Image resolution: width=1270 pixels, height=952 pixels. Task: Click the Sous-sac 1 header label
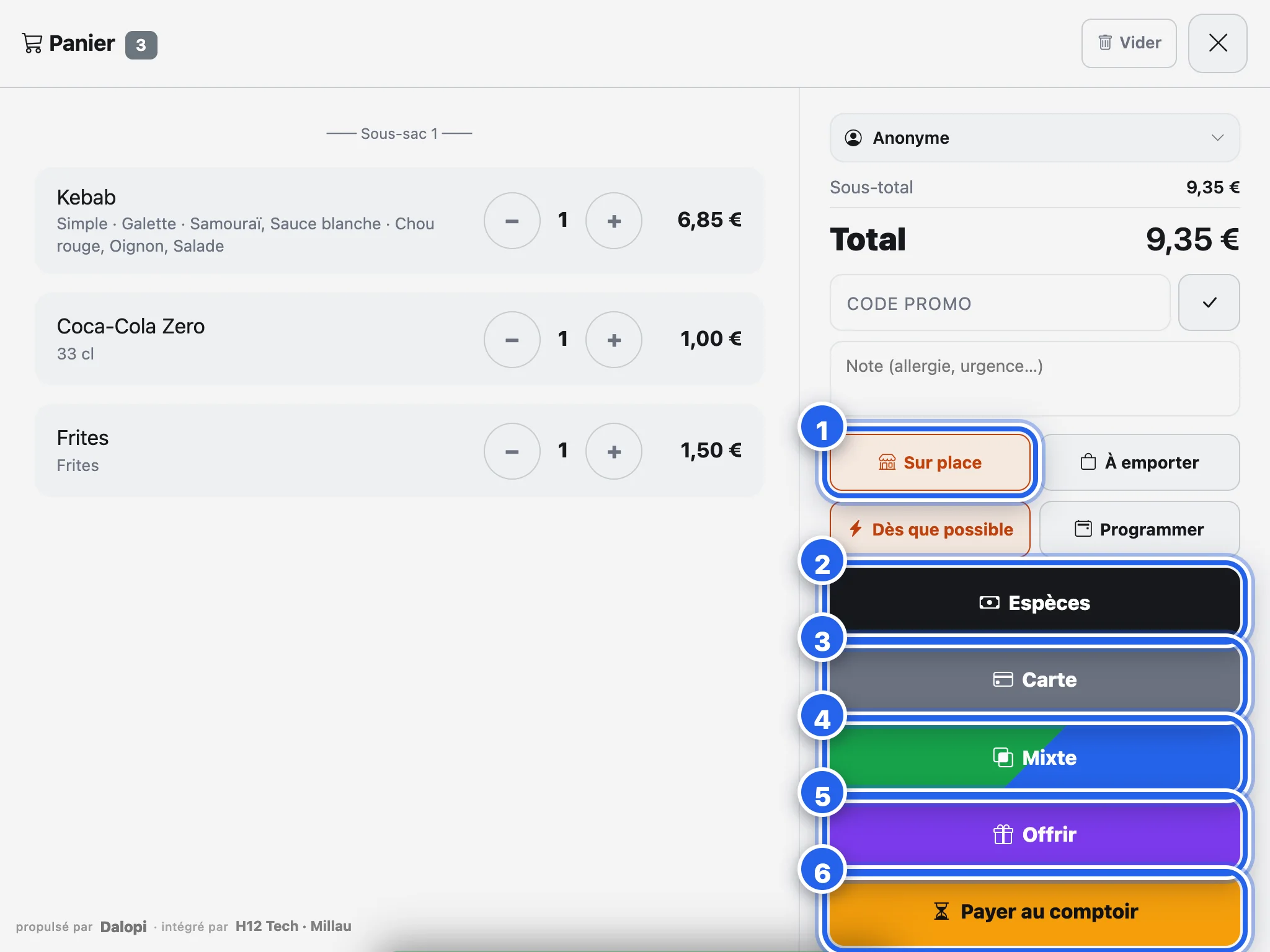[x=399, y=134]
